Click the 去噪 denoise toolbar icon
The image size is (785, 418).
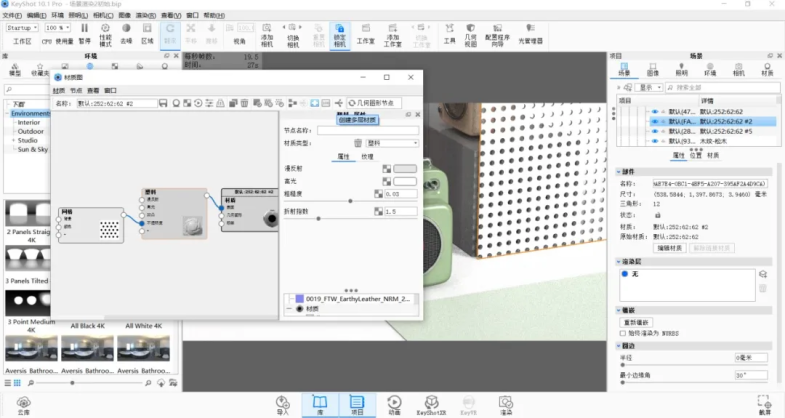126,33
